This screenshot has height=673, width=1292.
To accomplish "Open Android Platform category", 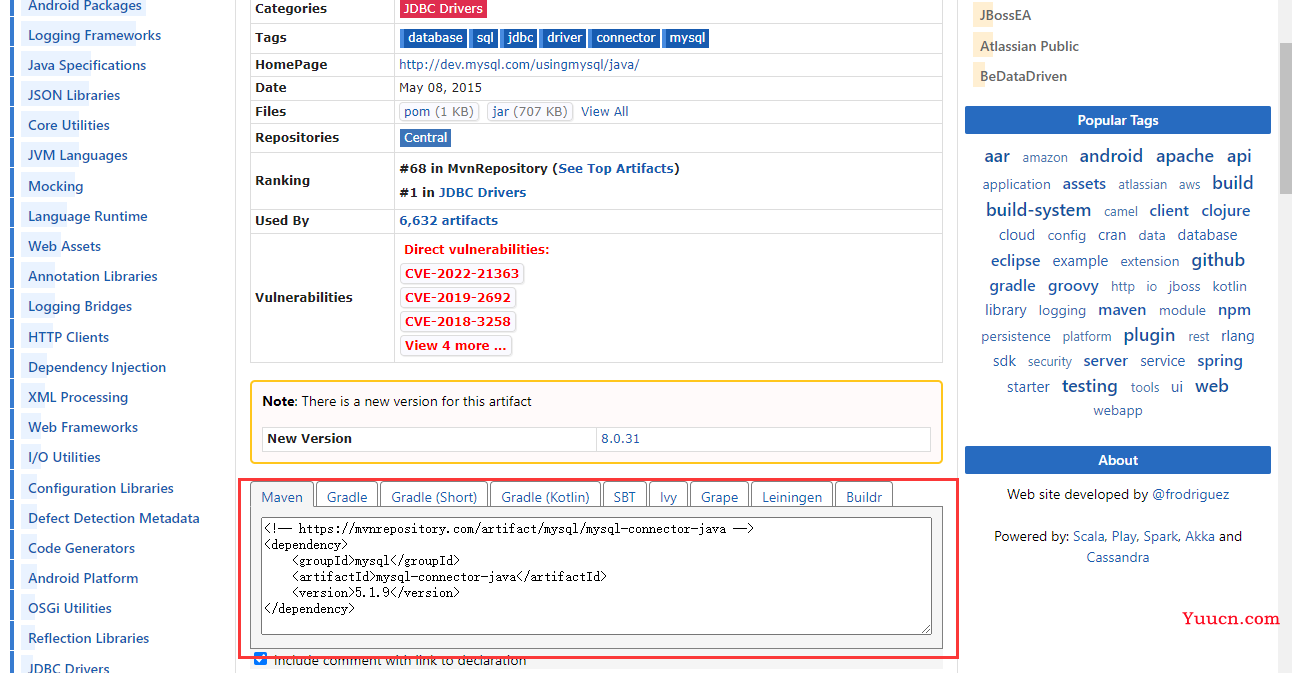I will coord(83,578).
